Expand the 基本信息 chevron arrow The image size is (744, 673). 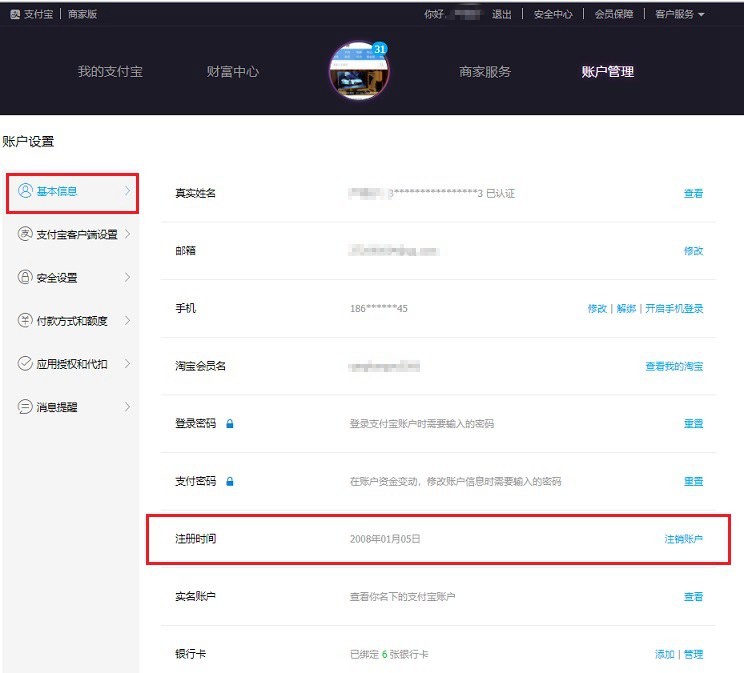(127, 191)
